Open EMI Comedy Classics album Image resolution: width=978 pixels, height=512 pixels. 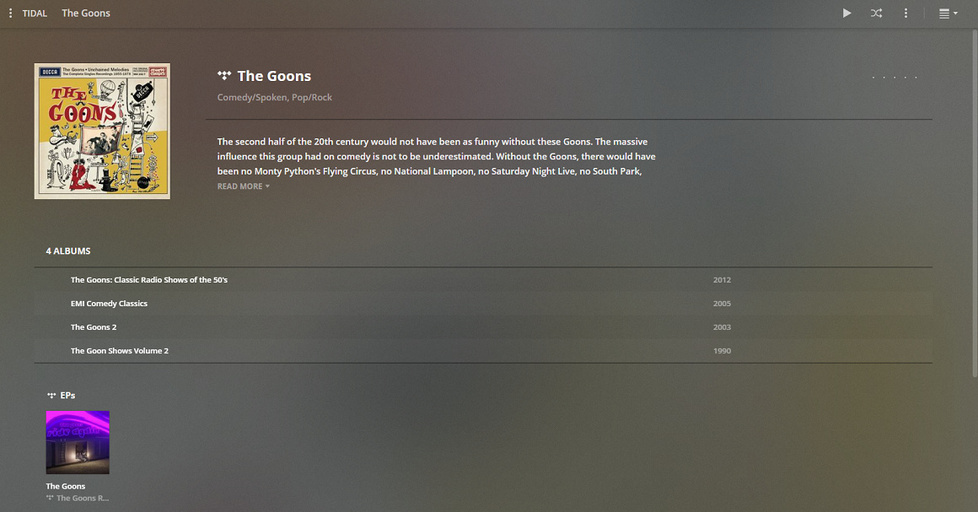(x=483, y=304)
